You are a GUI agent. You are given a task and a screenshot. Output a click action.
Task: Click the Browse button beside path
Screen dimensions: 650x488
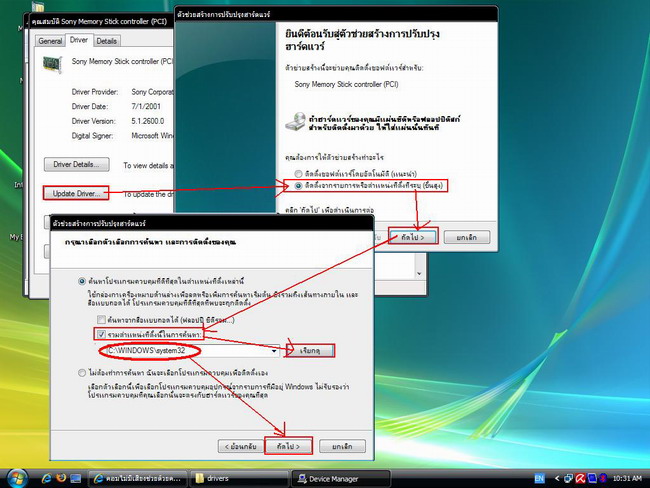tap(310, 351)
